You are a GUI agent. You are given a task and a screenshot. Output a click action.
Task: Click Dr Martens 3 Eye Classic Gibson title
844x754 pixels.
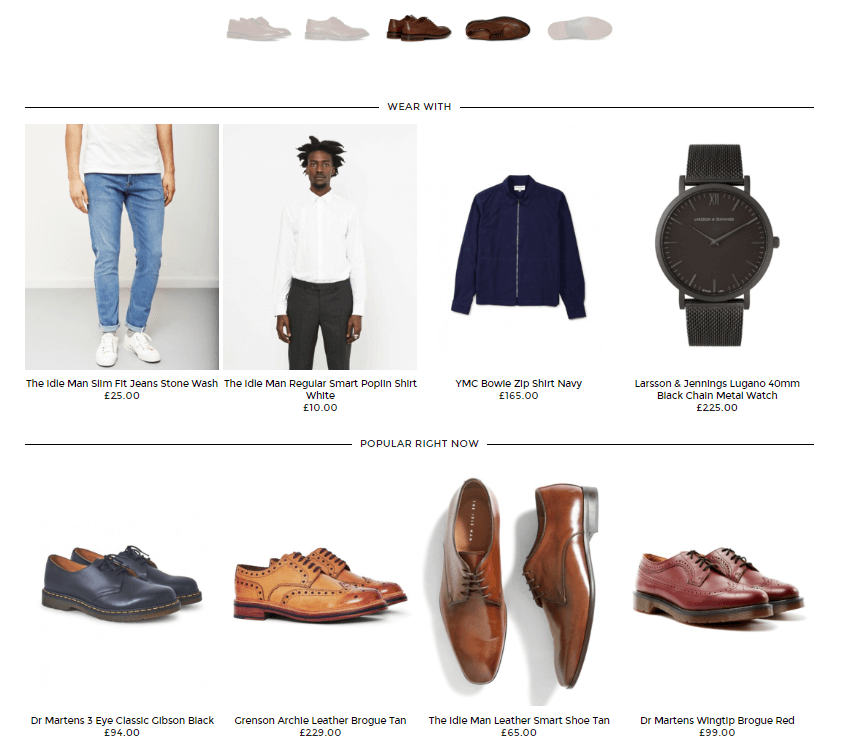pyautogui.click(x=122, y=720)
